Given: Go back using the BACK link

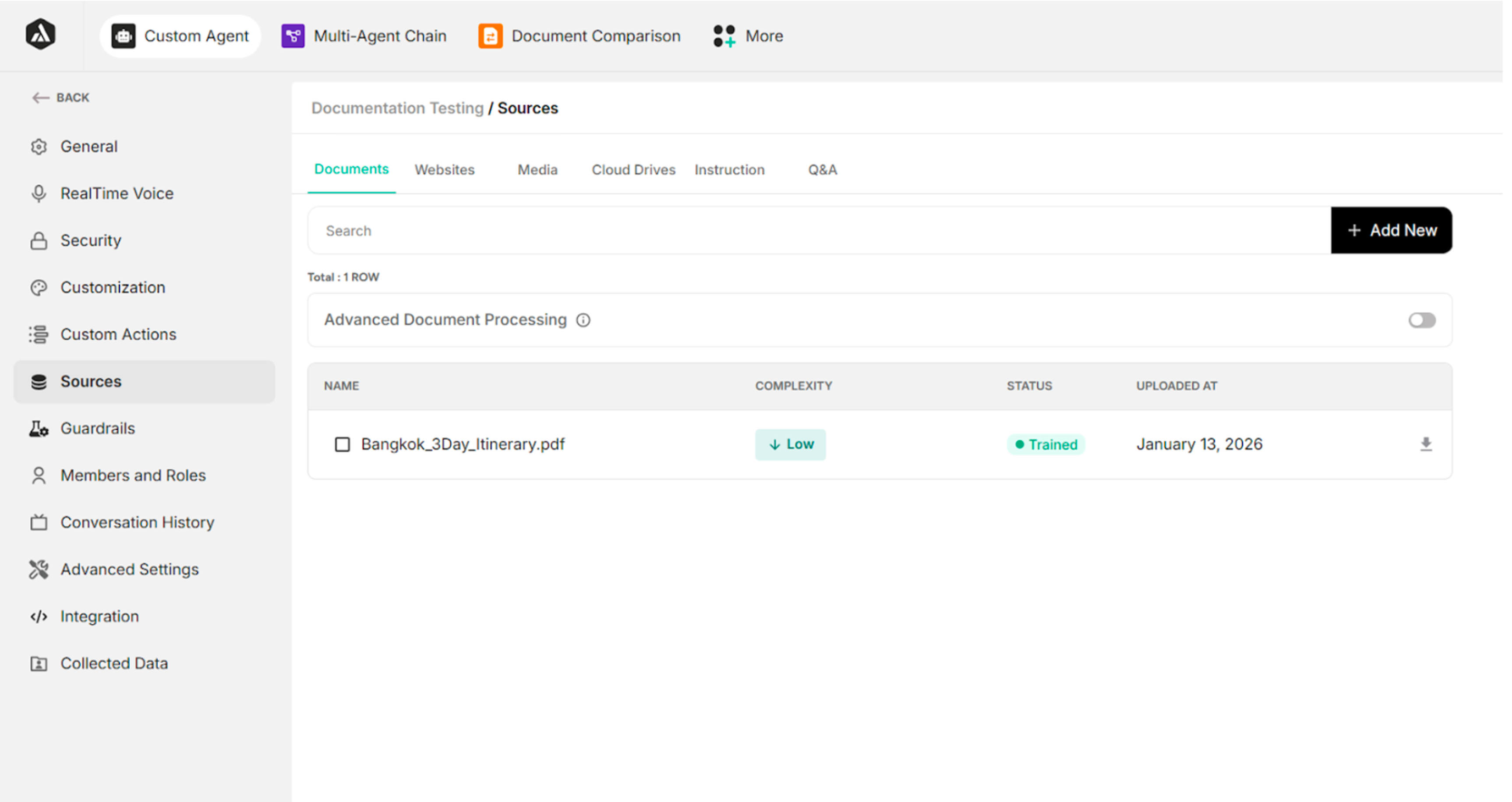Looking at the screenshot, I should coord(60,97).
